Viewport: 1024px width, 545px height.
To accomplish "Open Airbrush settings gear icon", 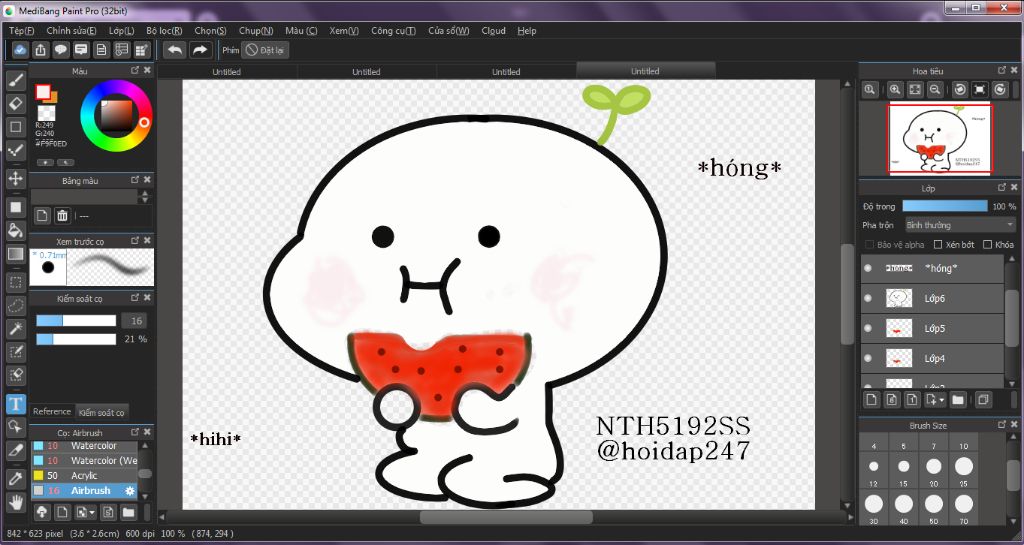I will (x=130, y=491).
